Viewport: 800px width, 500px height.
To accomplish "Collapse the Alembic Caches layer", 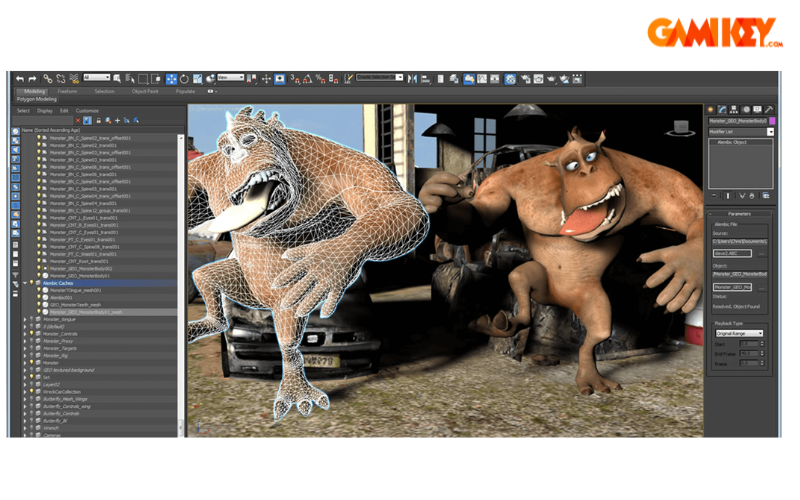I will [24, 283].
